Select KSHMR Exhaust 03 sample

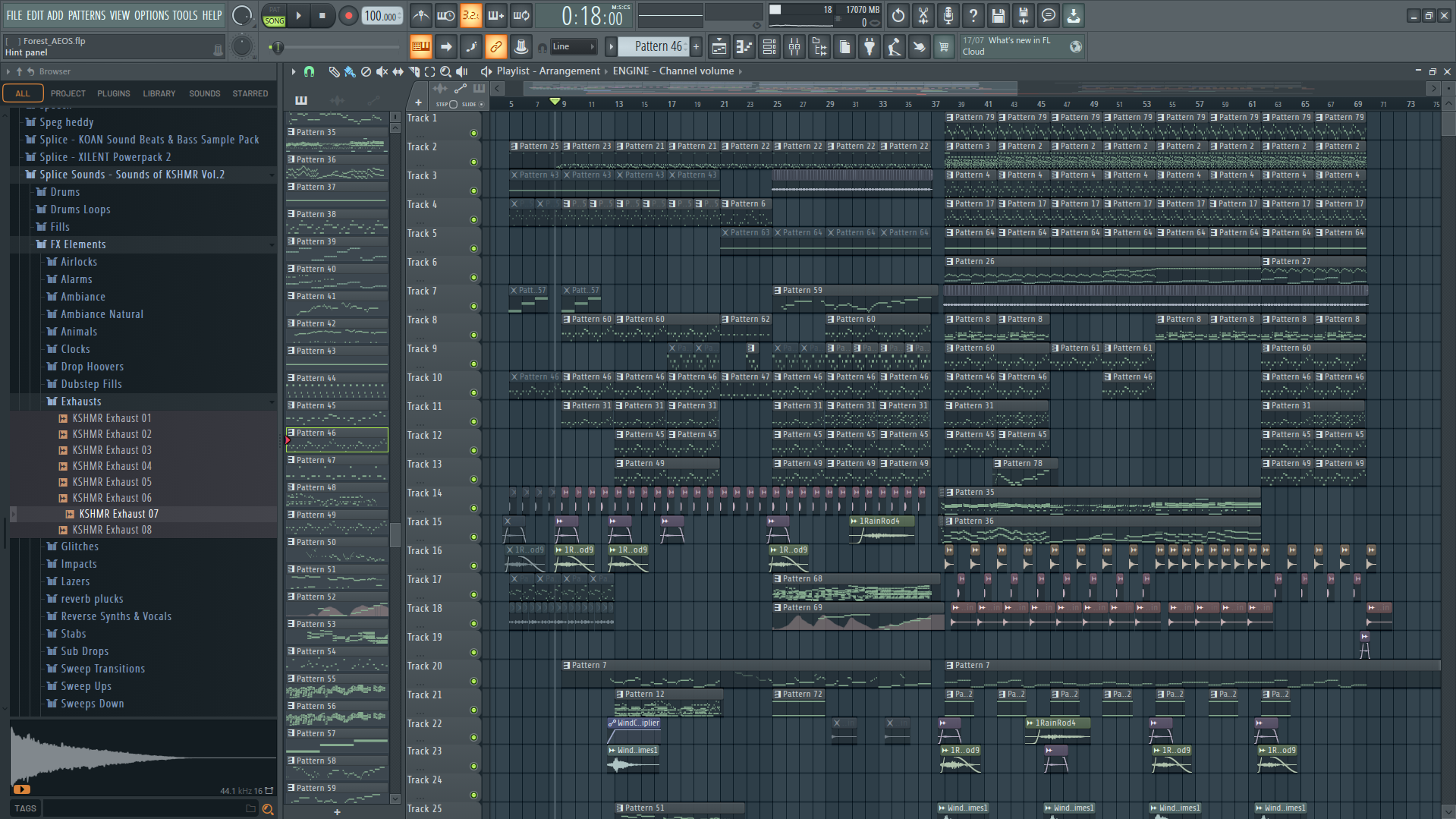tap(112, 450)
